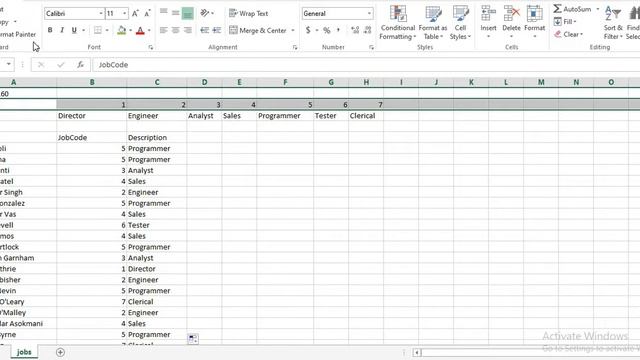This screenshot has width=640, height=360.
Task: Apply Percent Style
Action: 327,30
